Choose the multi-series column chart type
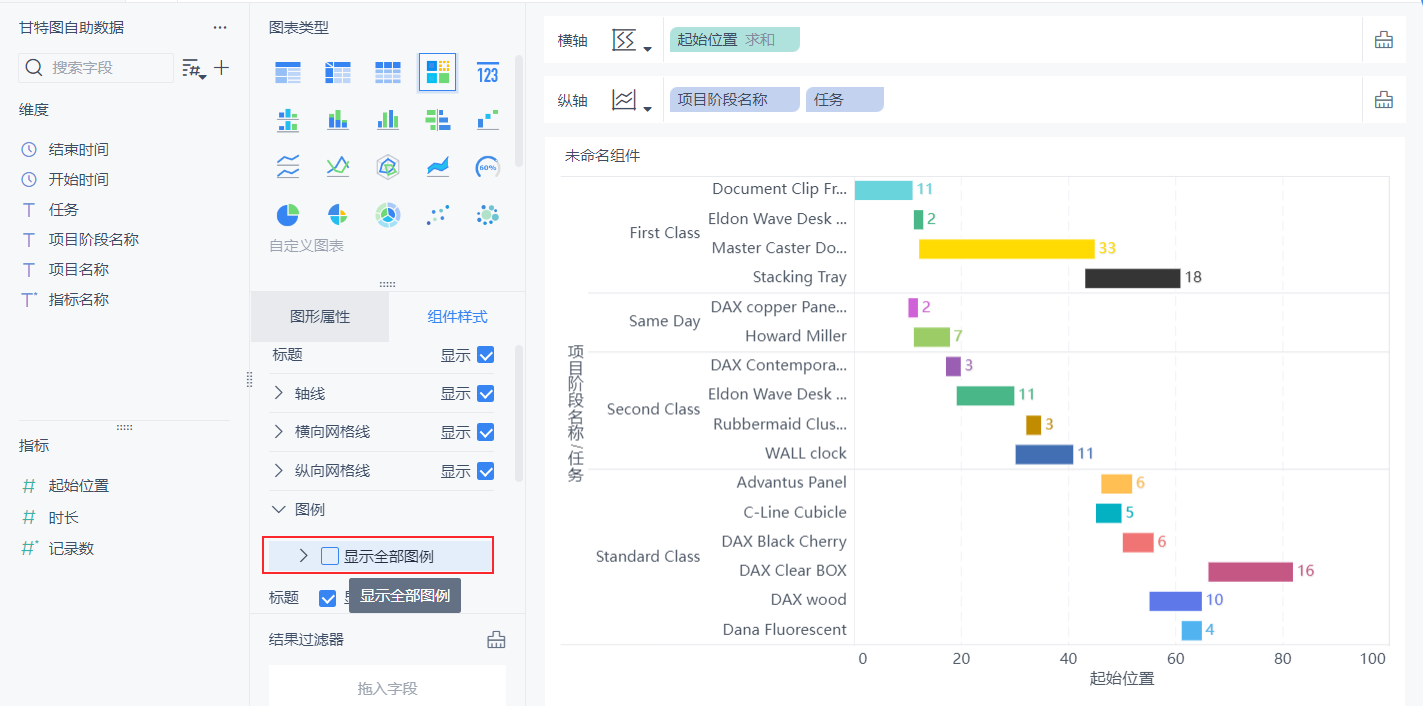Image resolution: width=1423 pixels, height=706 pixels. [x=388, y=120]
